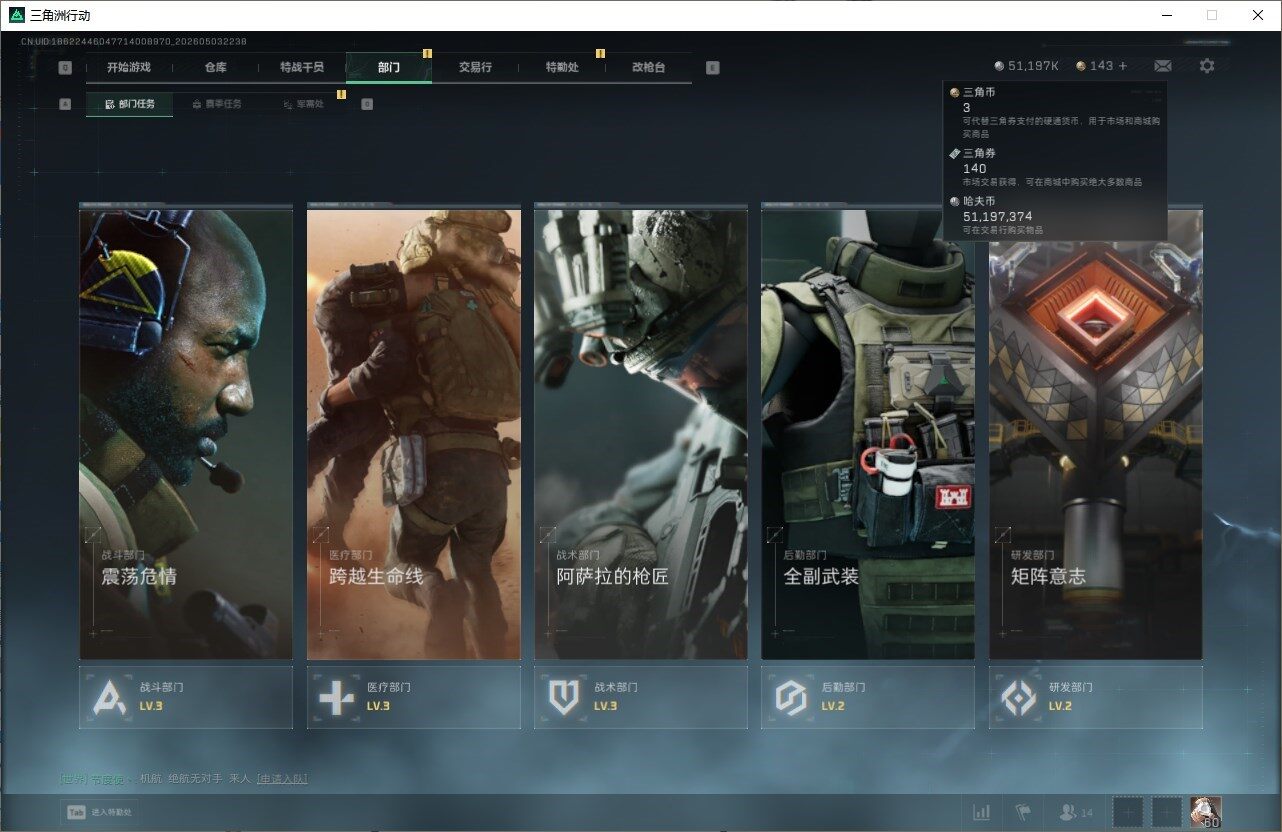Click the 三角币 label in tooltip
The width and height of the screenshot is (1282, 832).
click(x=979, y=92)
